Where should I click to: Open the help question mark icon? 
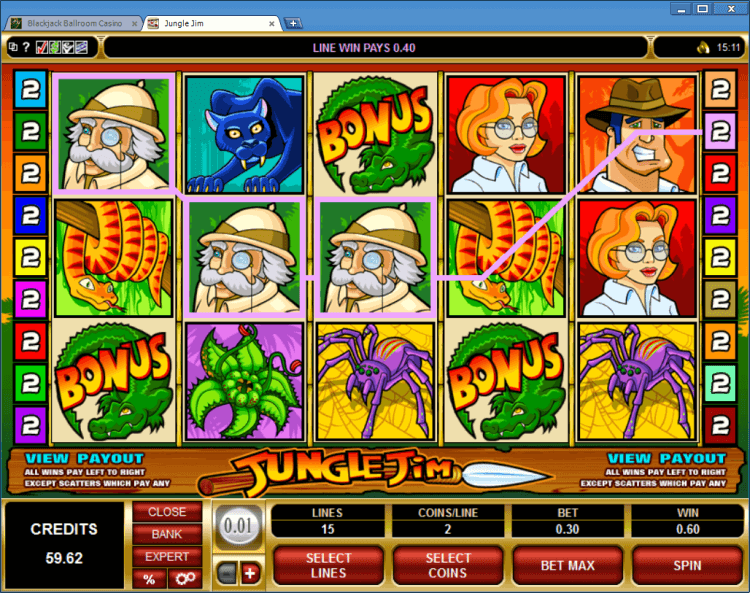tap(26, 47)
